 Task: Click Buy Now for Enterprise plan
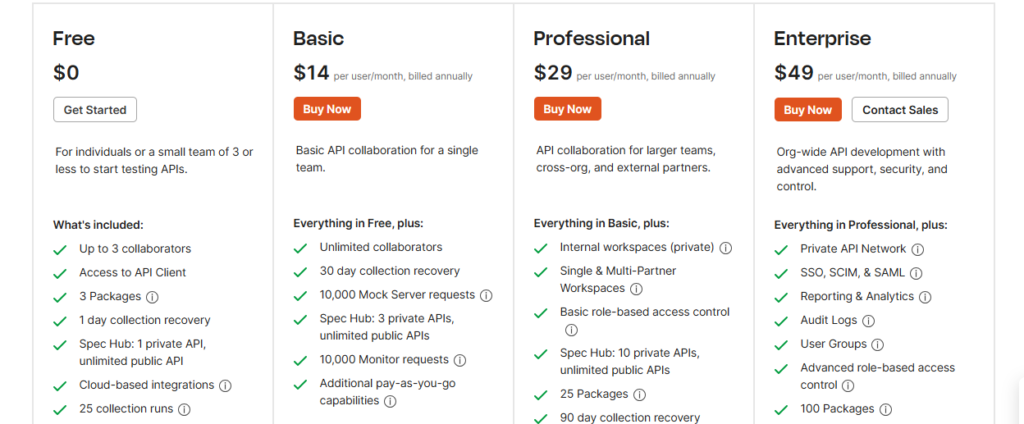point(808,110)
